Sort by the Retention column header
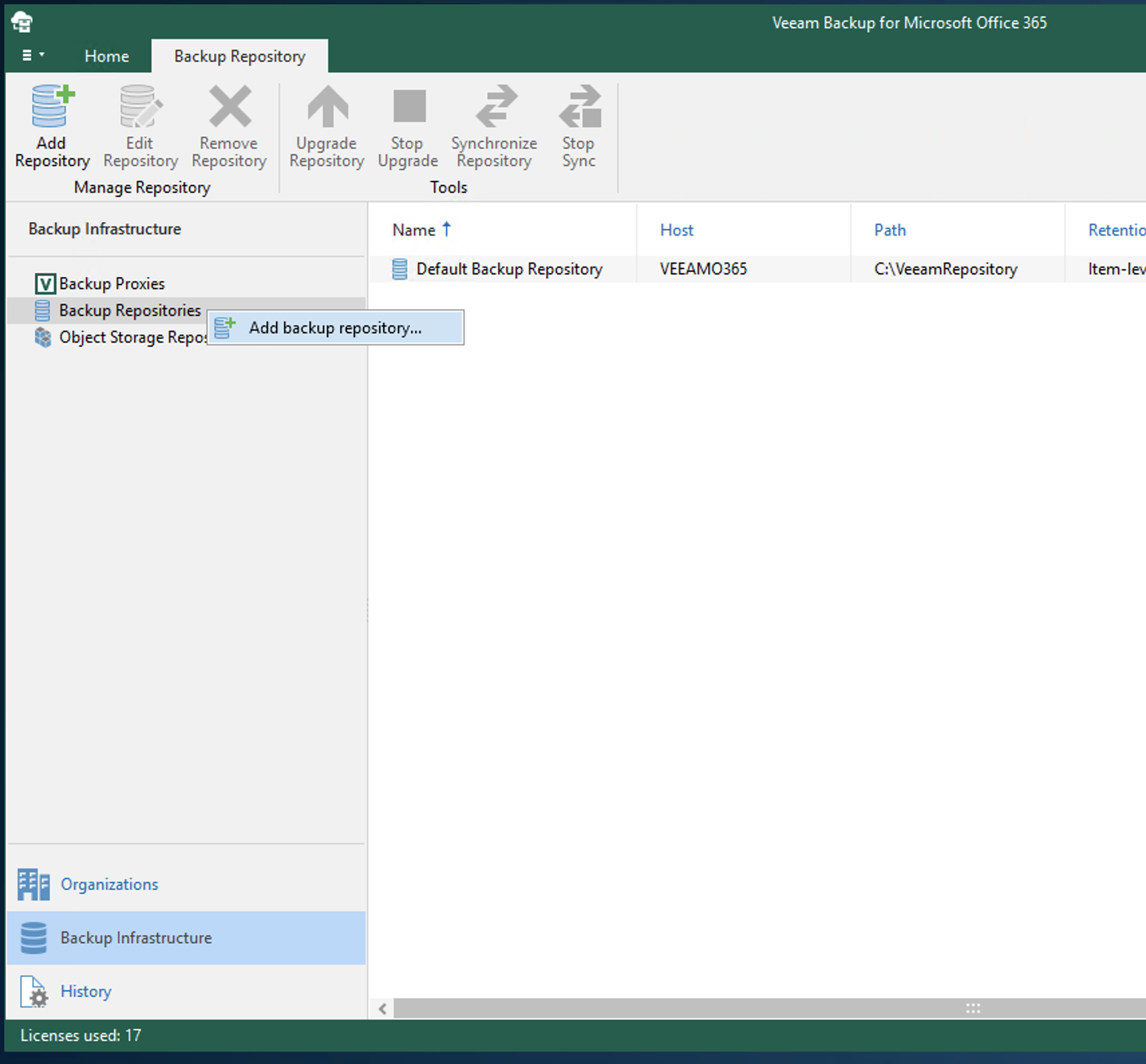This screenshot has height=1064, width=1146. click(x=1117, y=230)
